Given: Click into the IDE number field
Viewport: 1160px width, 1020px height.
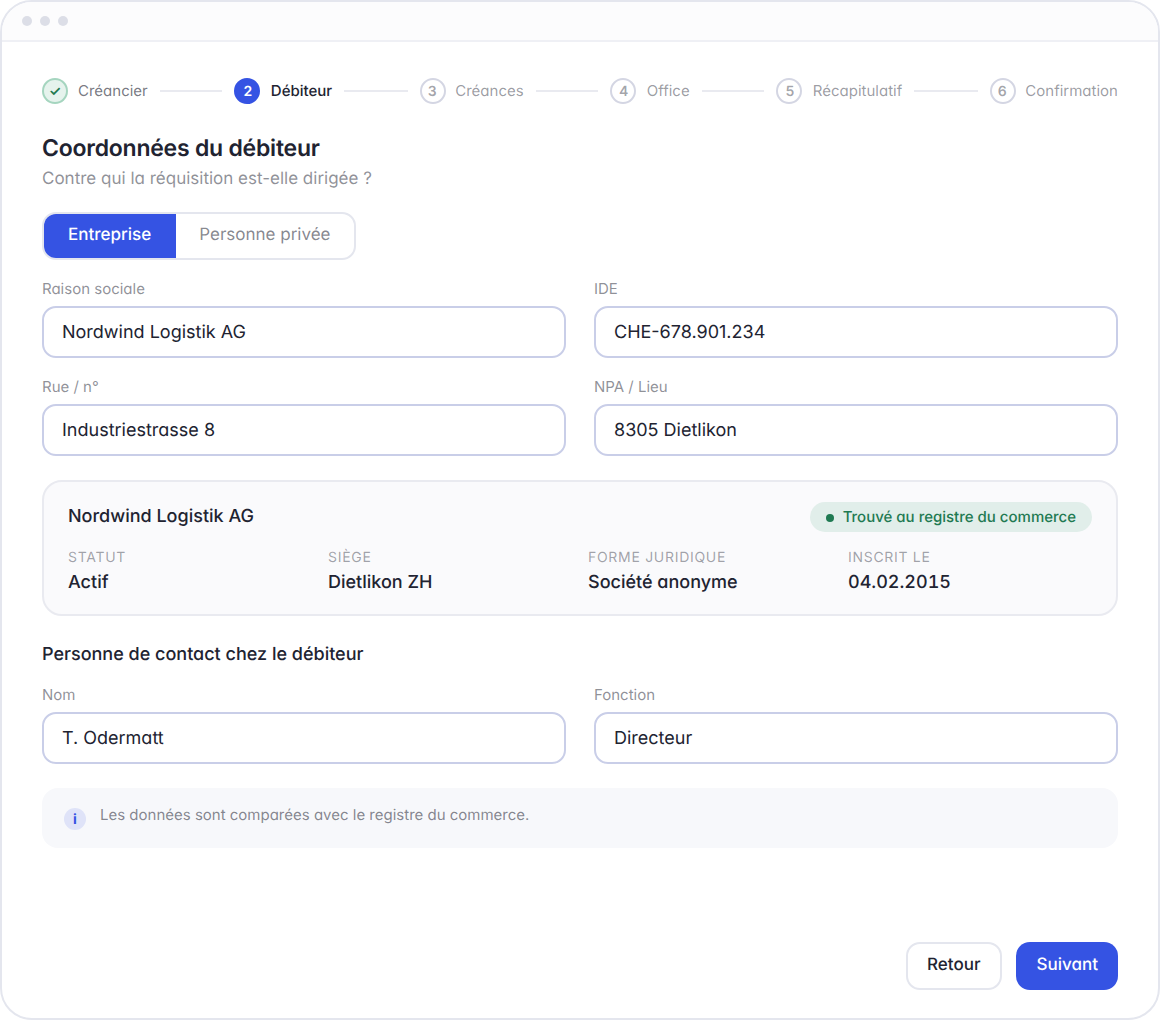Looking at the screenshot, I should pos(855,332).
